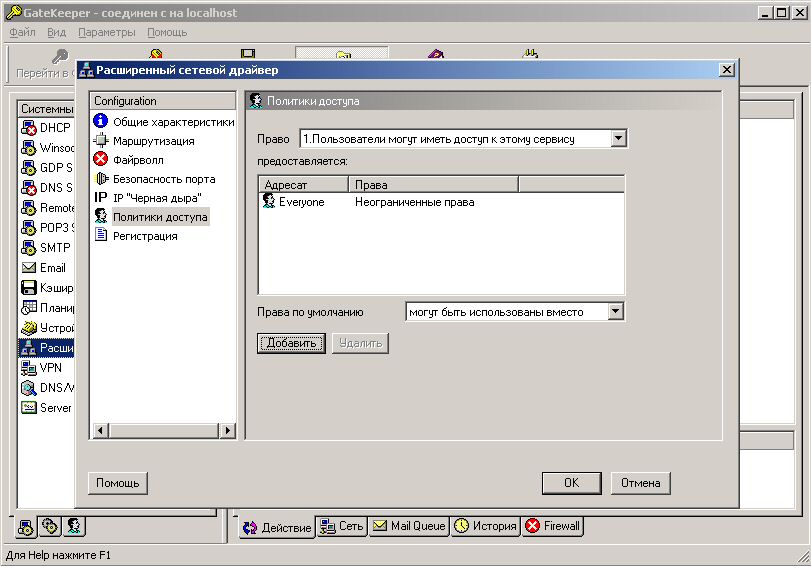This screenshot has width=811, height=566.
Task: Open the Право dropdown arrow
Action: click(x=619, y=139)
